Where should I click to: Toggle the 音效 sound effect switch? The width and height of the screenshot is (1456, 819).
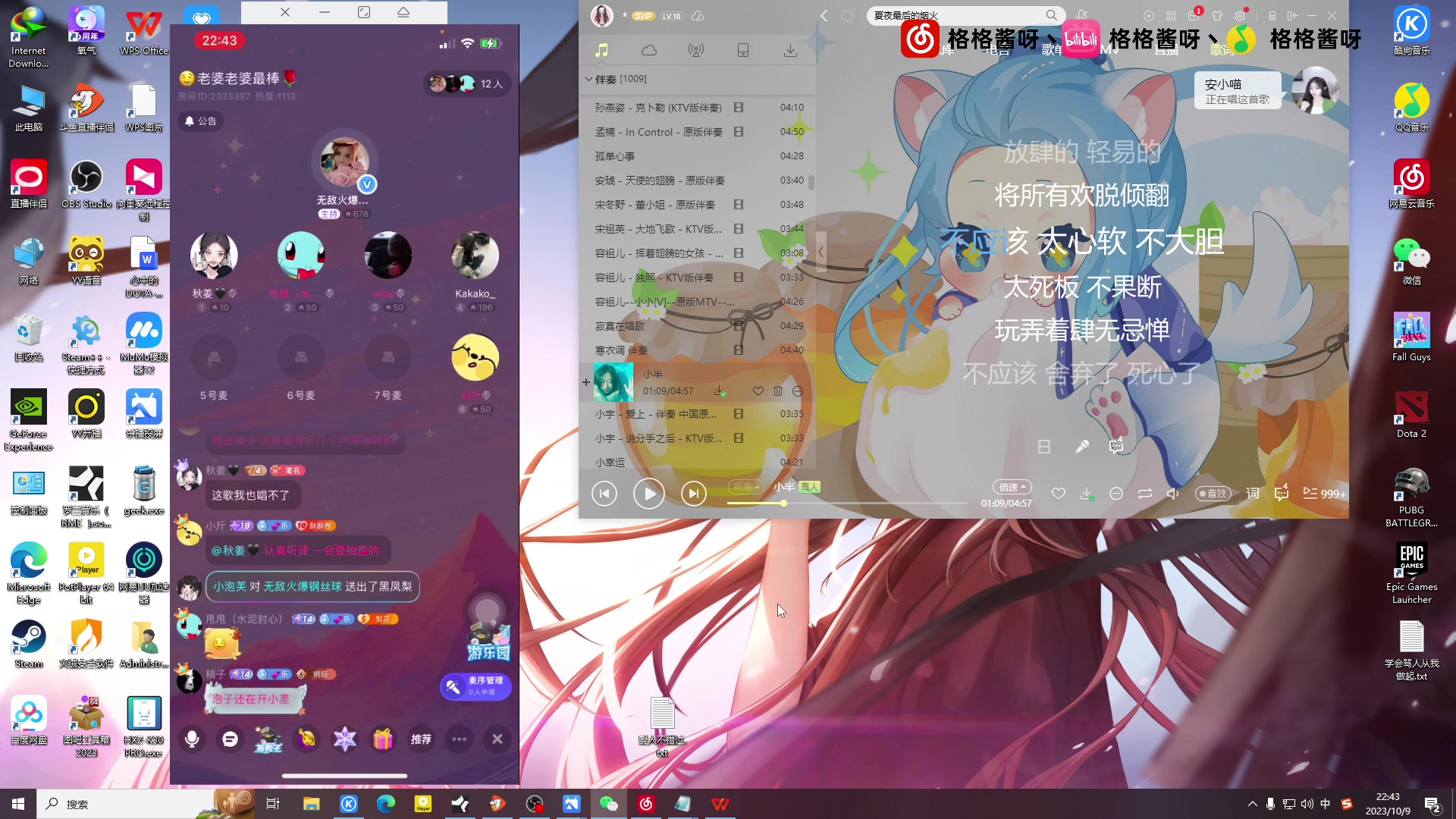pos(1212,494)
